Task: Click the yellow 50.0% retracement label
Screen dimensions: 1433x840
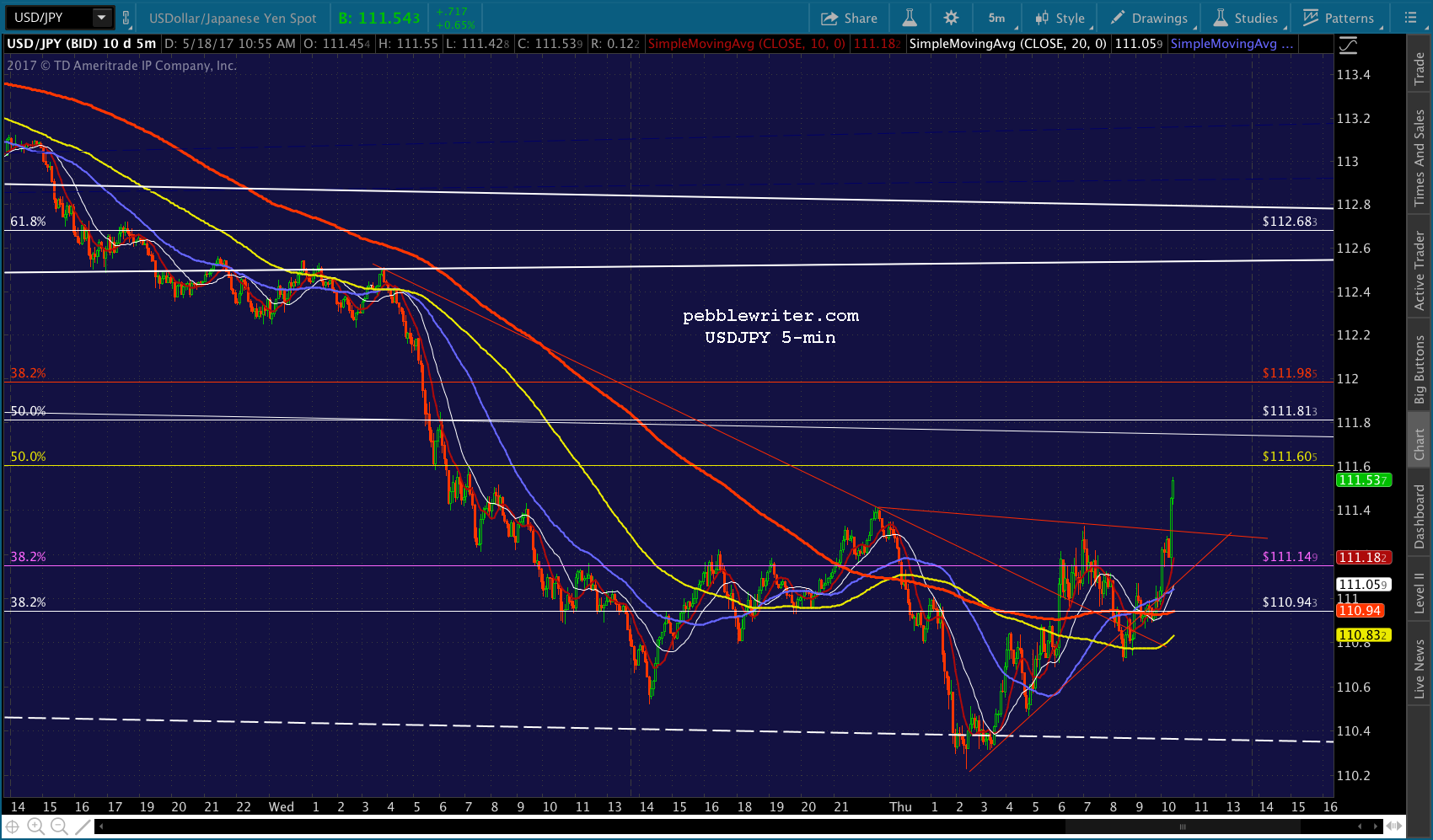Action: (28, 457)
